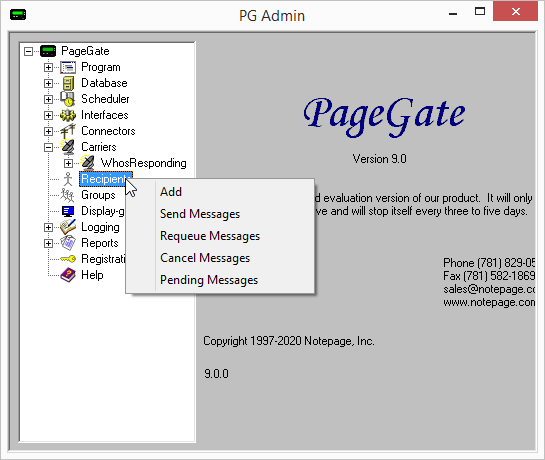Expand the WhosResponding carrier node
This screenshot has width=545, height=460.
68,163
